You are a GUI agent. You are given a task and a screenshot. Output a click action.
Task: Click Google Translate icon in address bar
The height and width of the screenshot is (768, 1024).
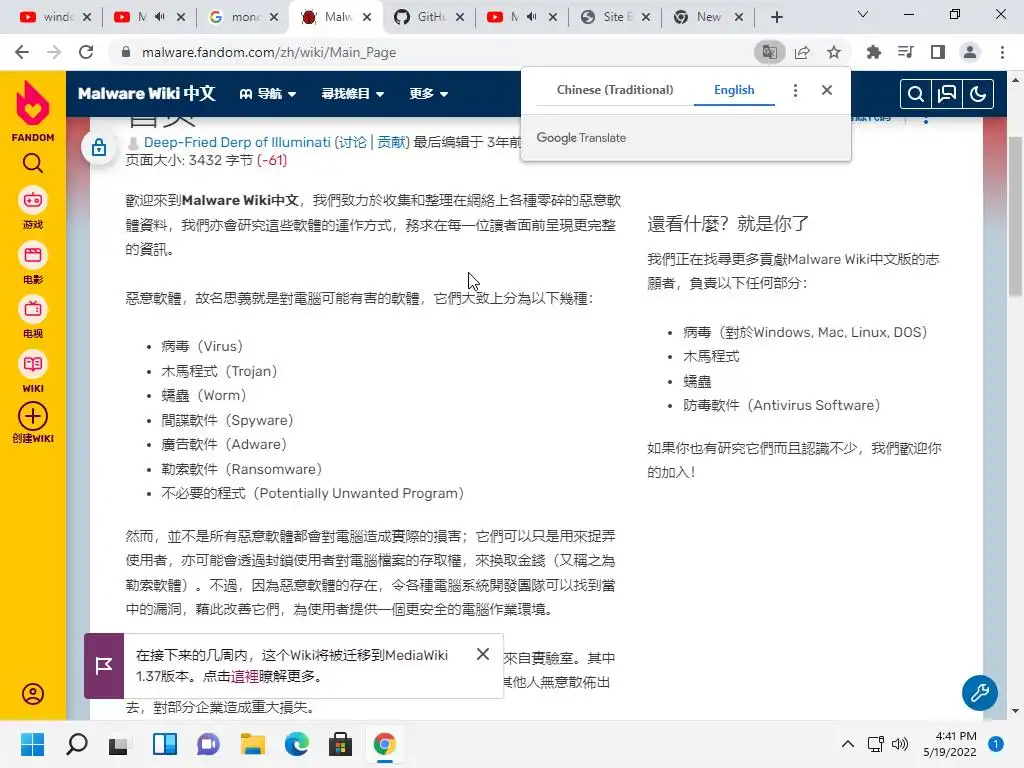click(x=770, y=52)
